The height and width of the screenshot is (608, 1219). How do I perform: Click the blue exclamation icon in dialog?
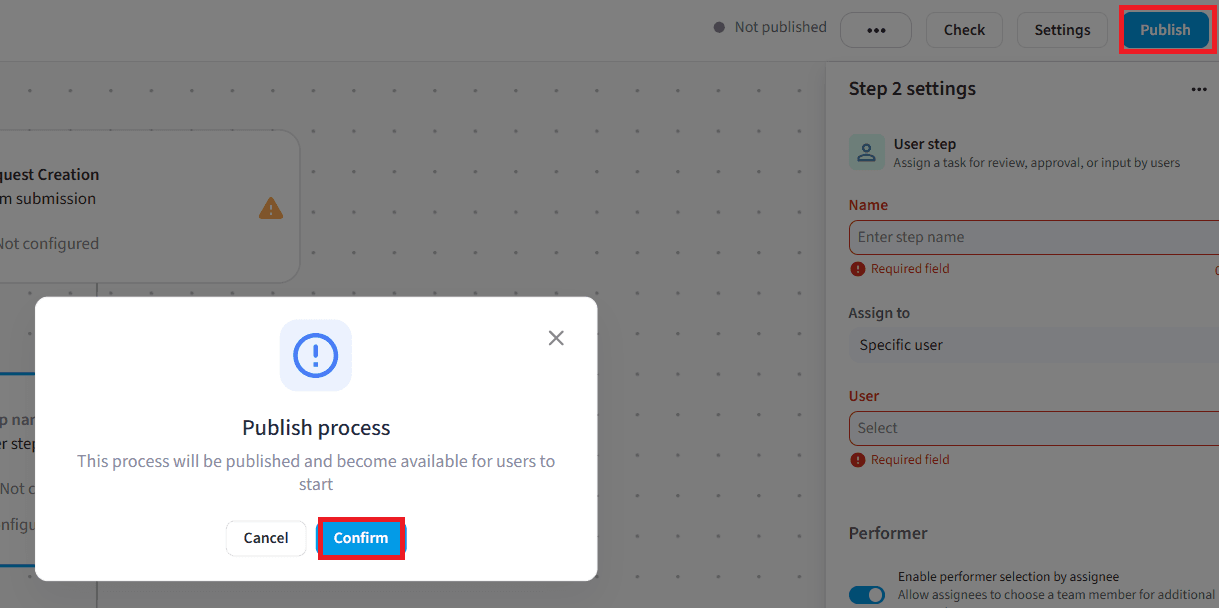click(316, 355)
